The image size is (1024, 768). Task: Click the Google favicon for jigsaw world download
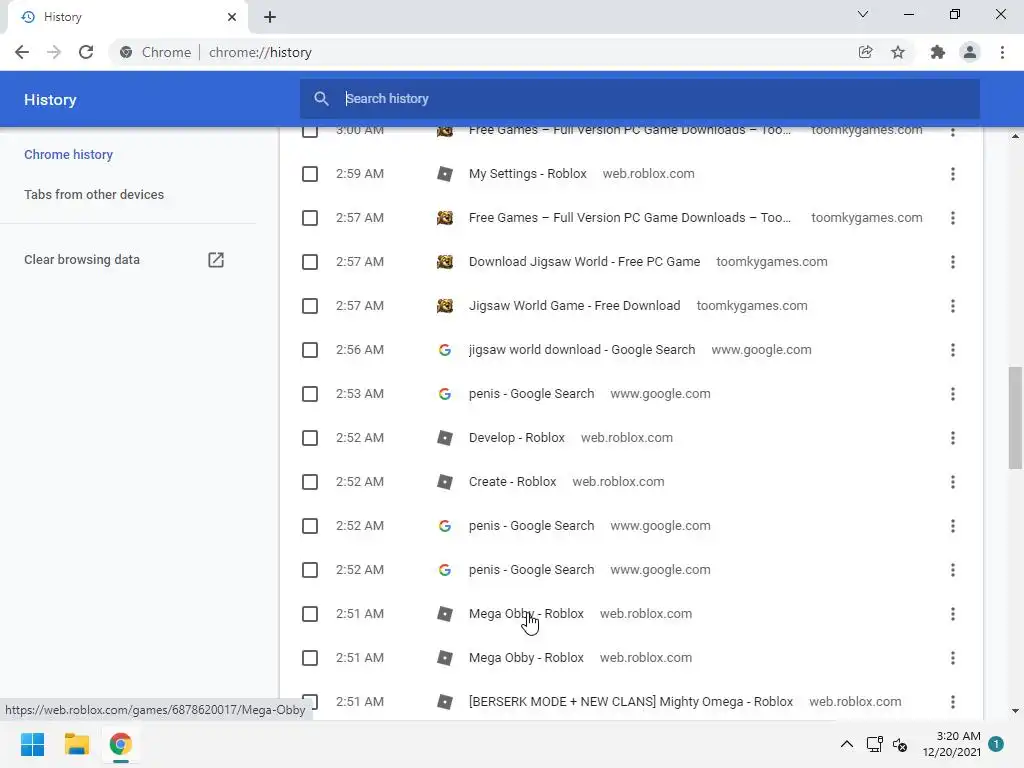445,350
